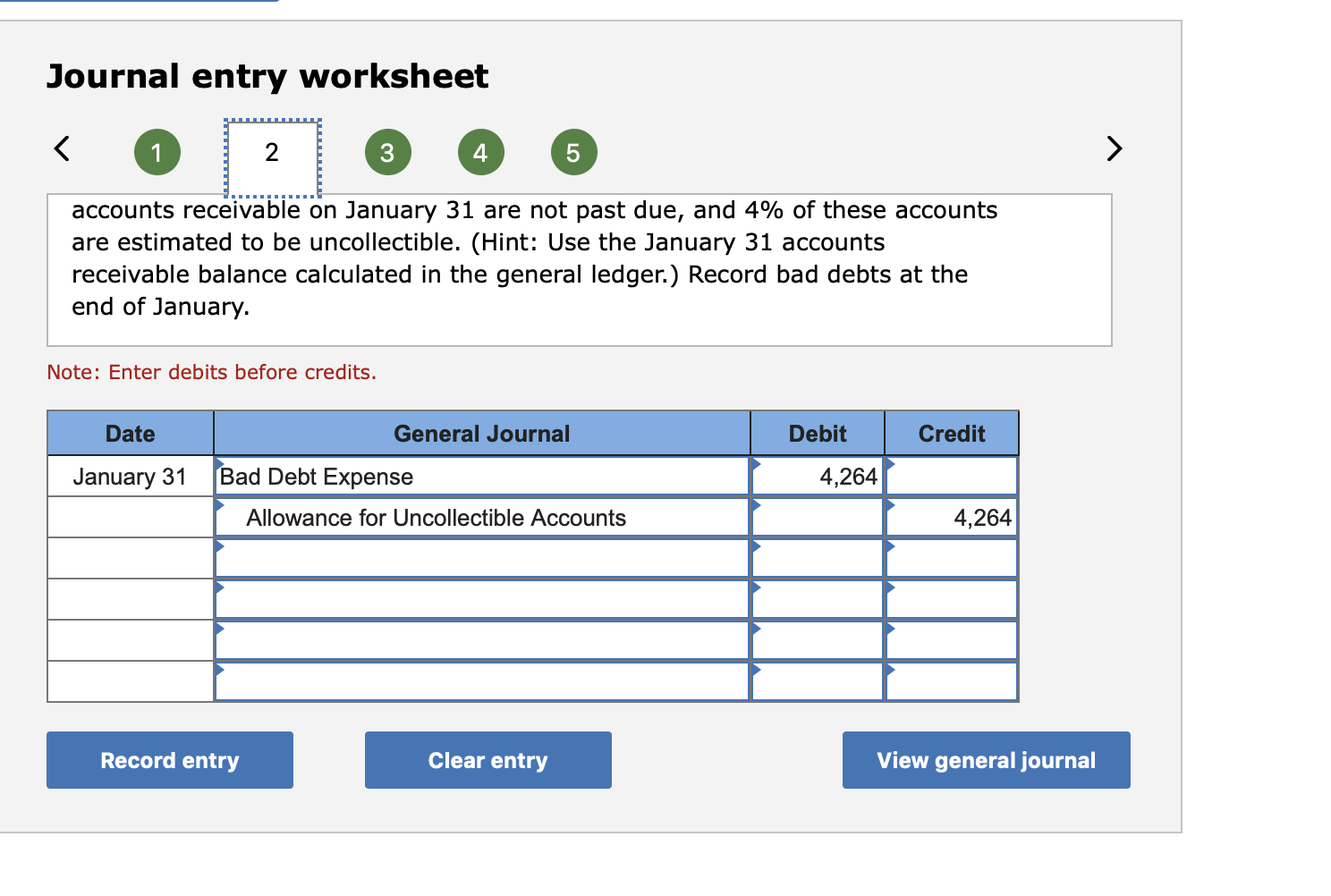Select step 4 circle in worksheet navigation
Screen dimensions: 1331x896
pos(480,151)
